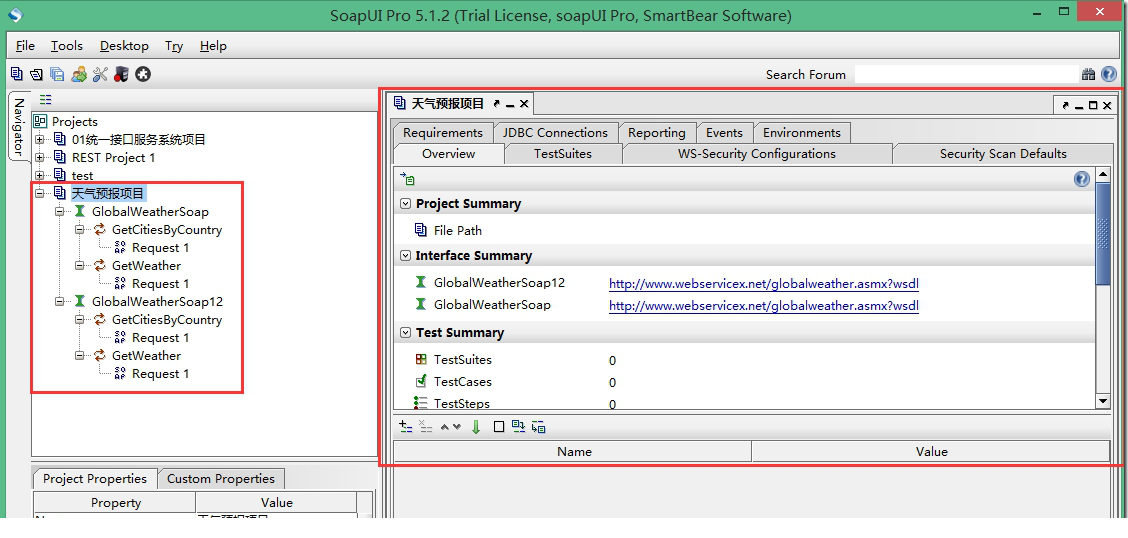Click the black round plugin icon

click(143, 74)
